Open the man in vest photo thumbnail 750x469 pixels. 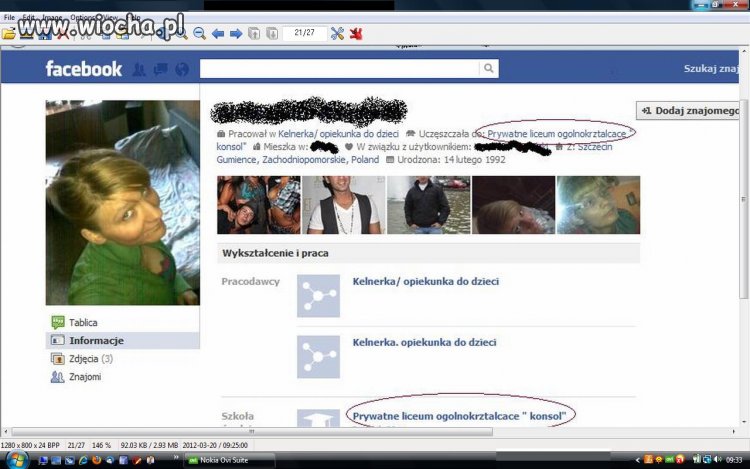click(344, 205)
